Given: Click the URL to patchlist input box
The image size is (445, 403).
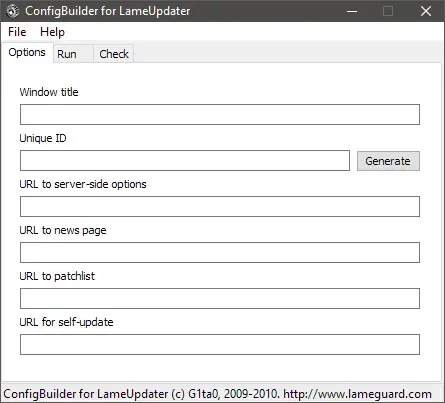Looking at the screenshot, I should point(220,298).
